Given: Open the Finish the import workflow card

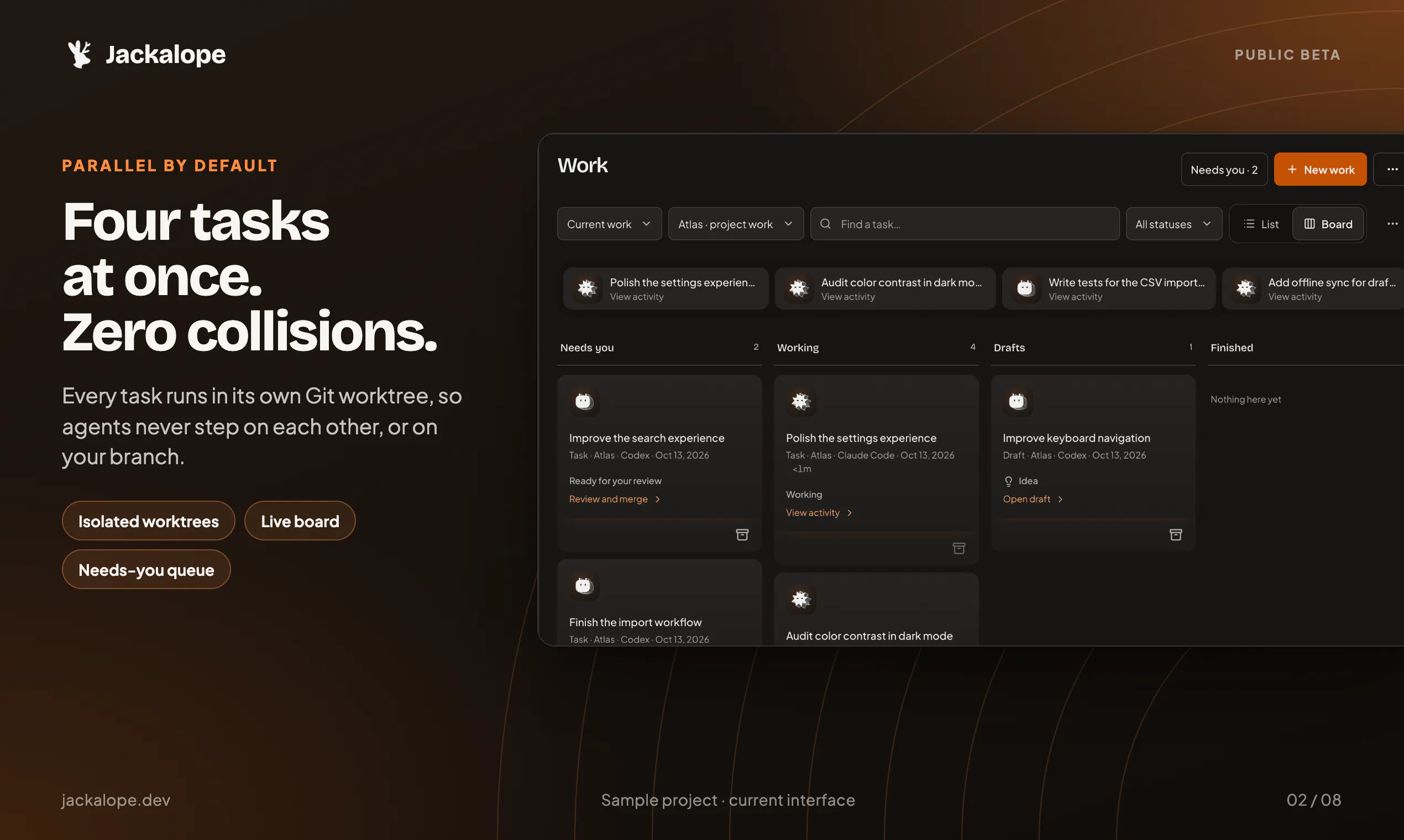Looking at the screenshot, I should [659, 602].
